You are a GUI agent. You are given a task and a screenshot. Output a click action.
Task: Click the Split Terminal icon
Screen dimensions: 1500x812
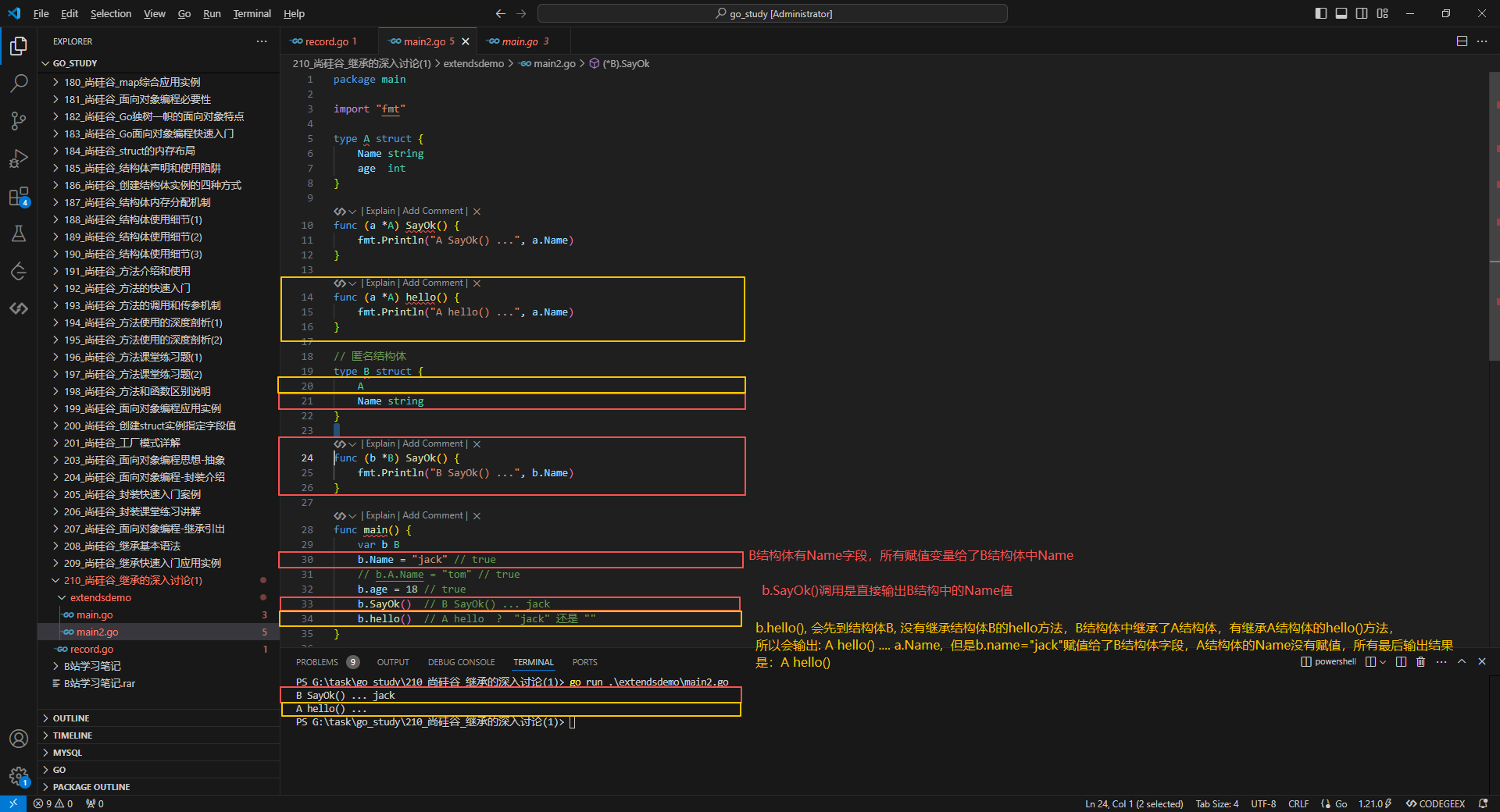1401,662
